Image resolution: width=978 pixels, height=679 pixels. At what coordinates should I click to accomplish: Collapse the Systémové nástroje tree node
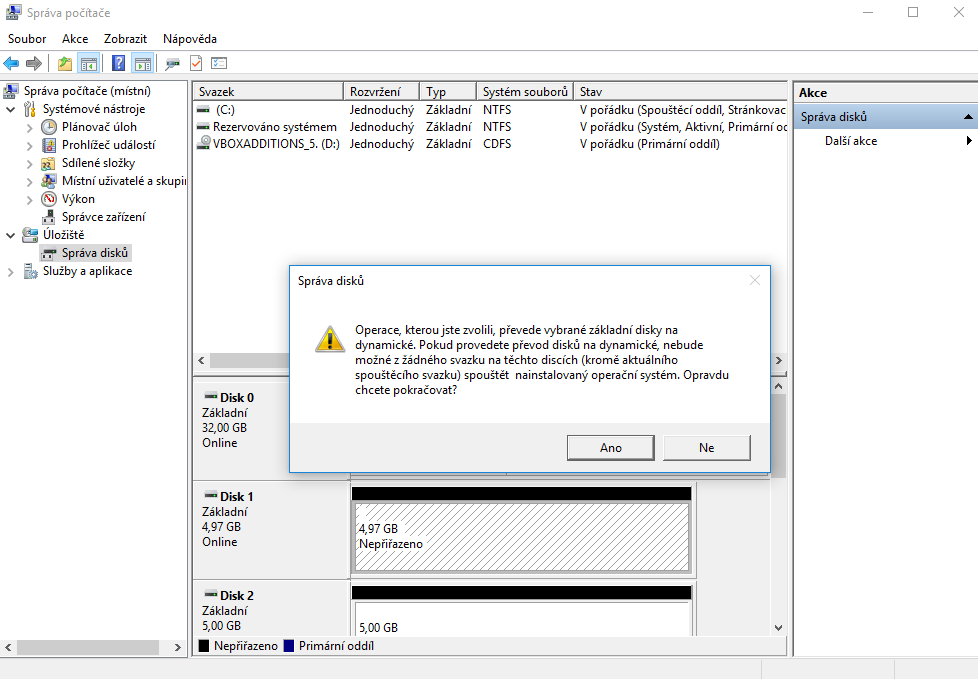coord(11,109)
